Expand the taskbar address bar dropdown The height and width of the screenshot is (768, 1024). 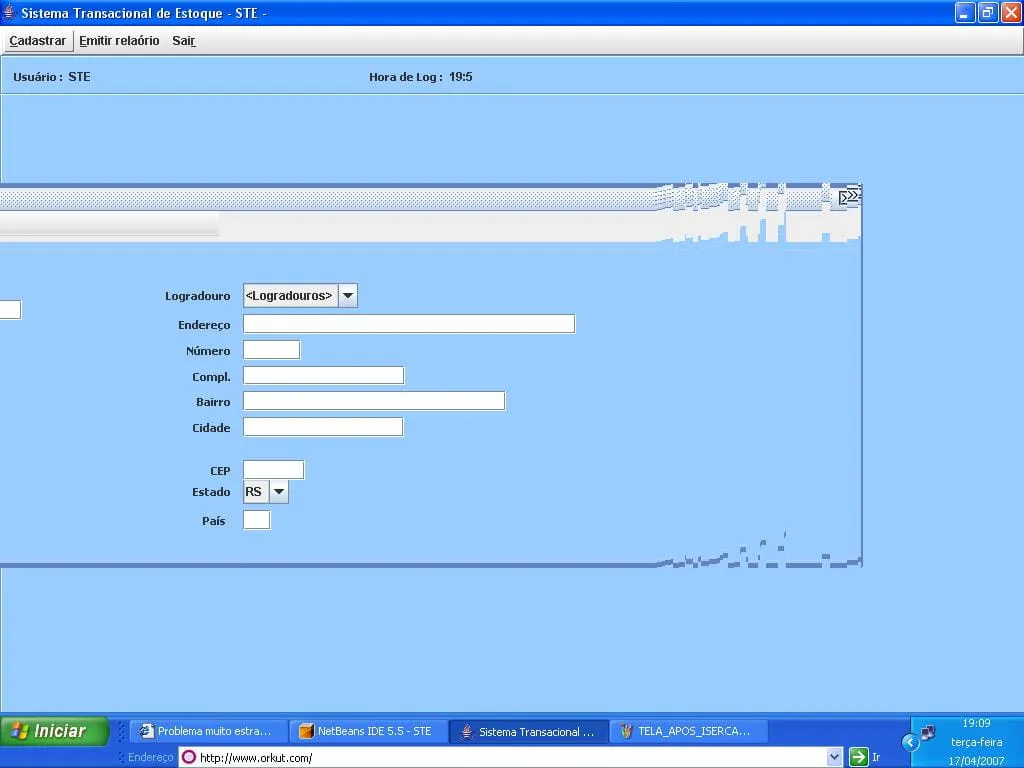coord(835,758)
